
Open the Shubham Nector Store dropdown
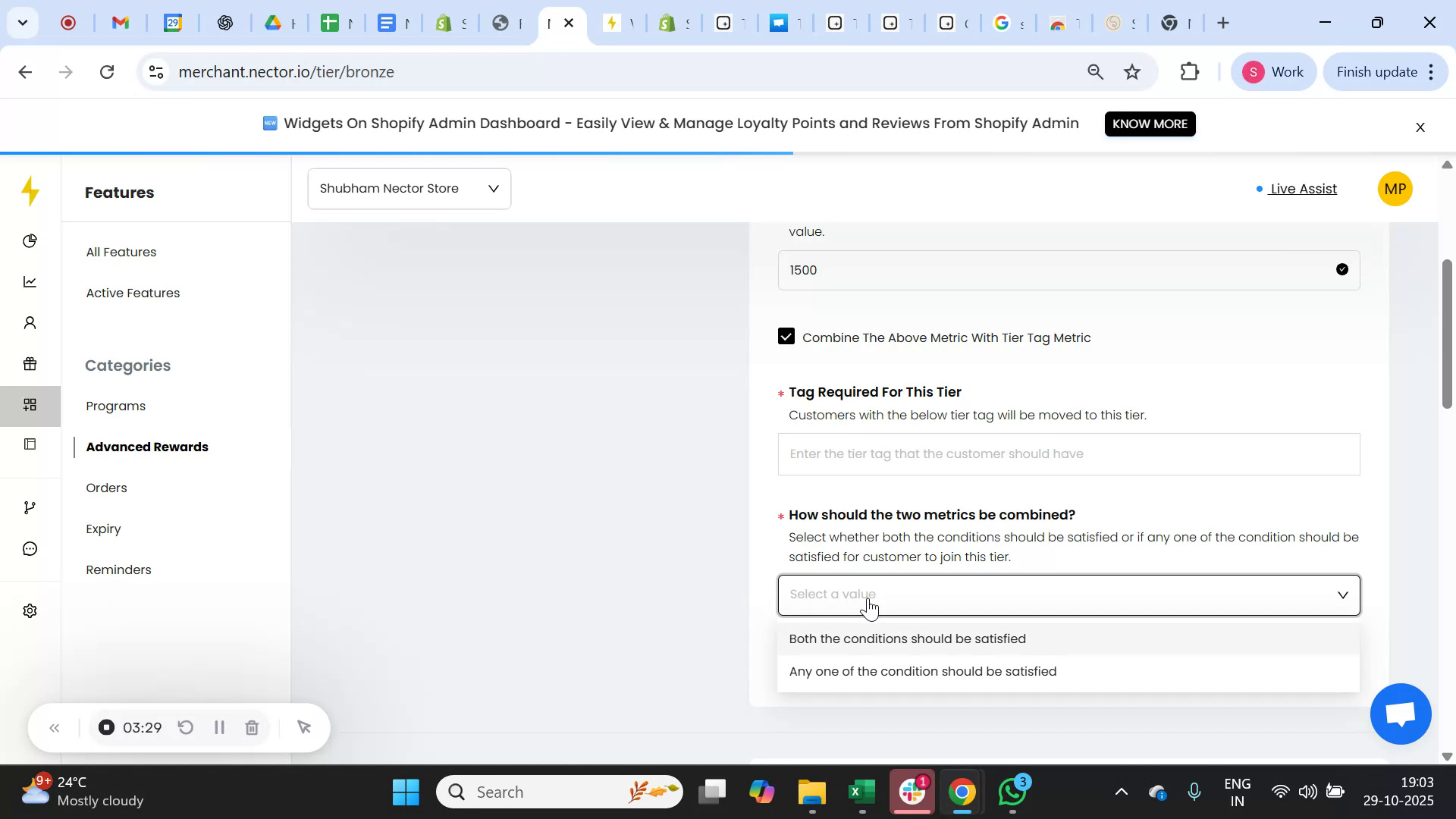pos(408,188)
